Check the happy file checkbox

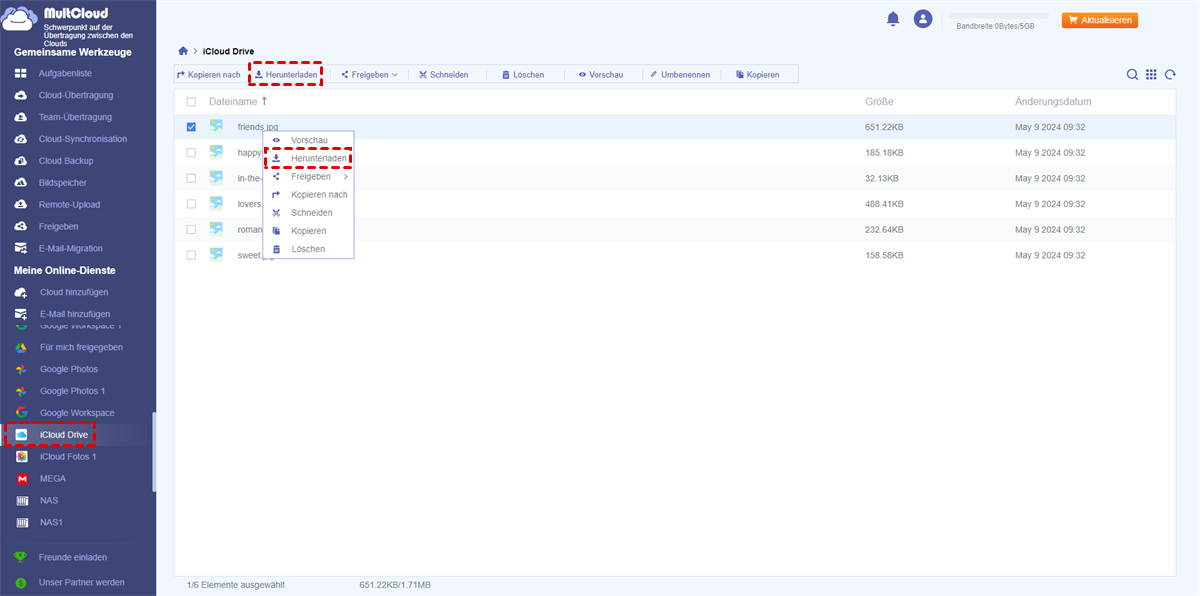click(x=191, y=153)
